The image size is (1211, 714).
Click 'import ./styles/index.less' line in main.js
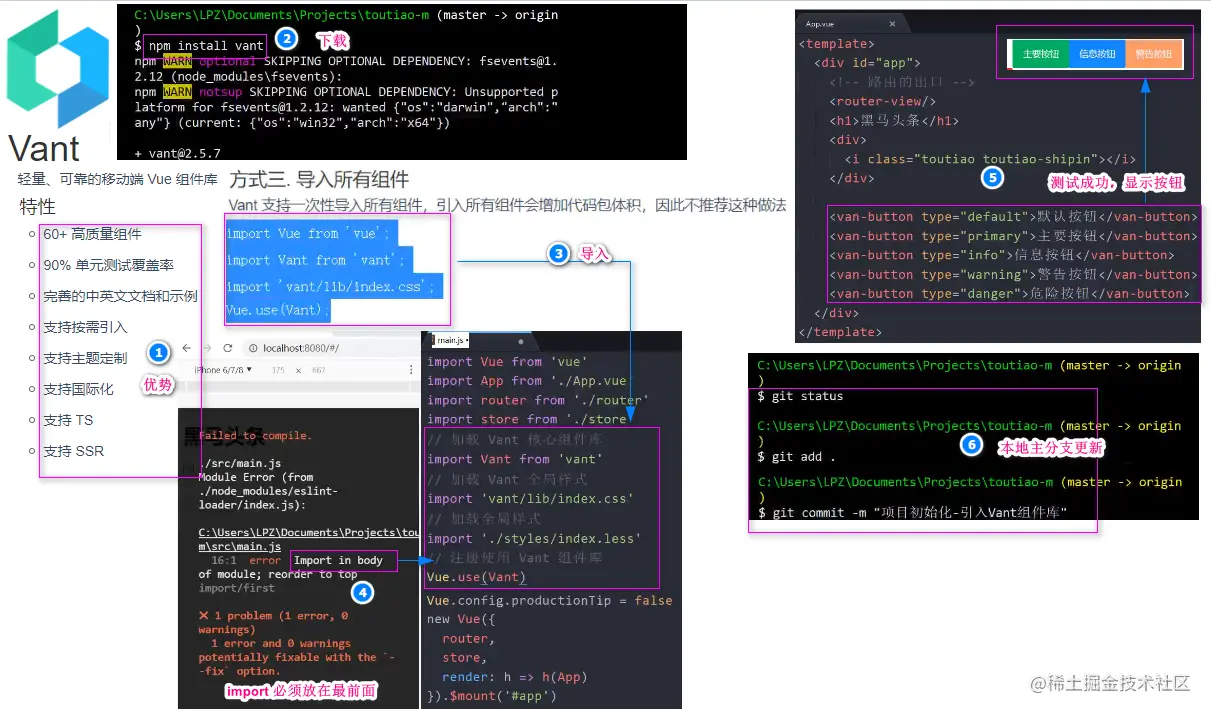click(534, 538)
